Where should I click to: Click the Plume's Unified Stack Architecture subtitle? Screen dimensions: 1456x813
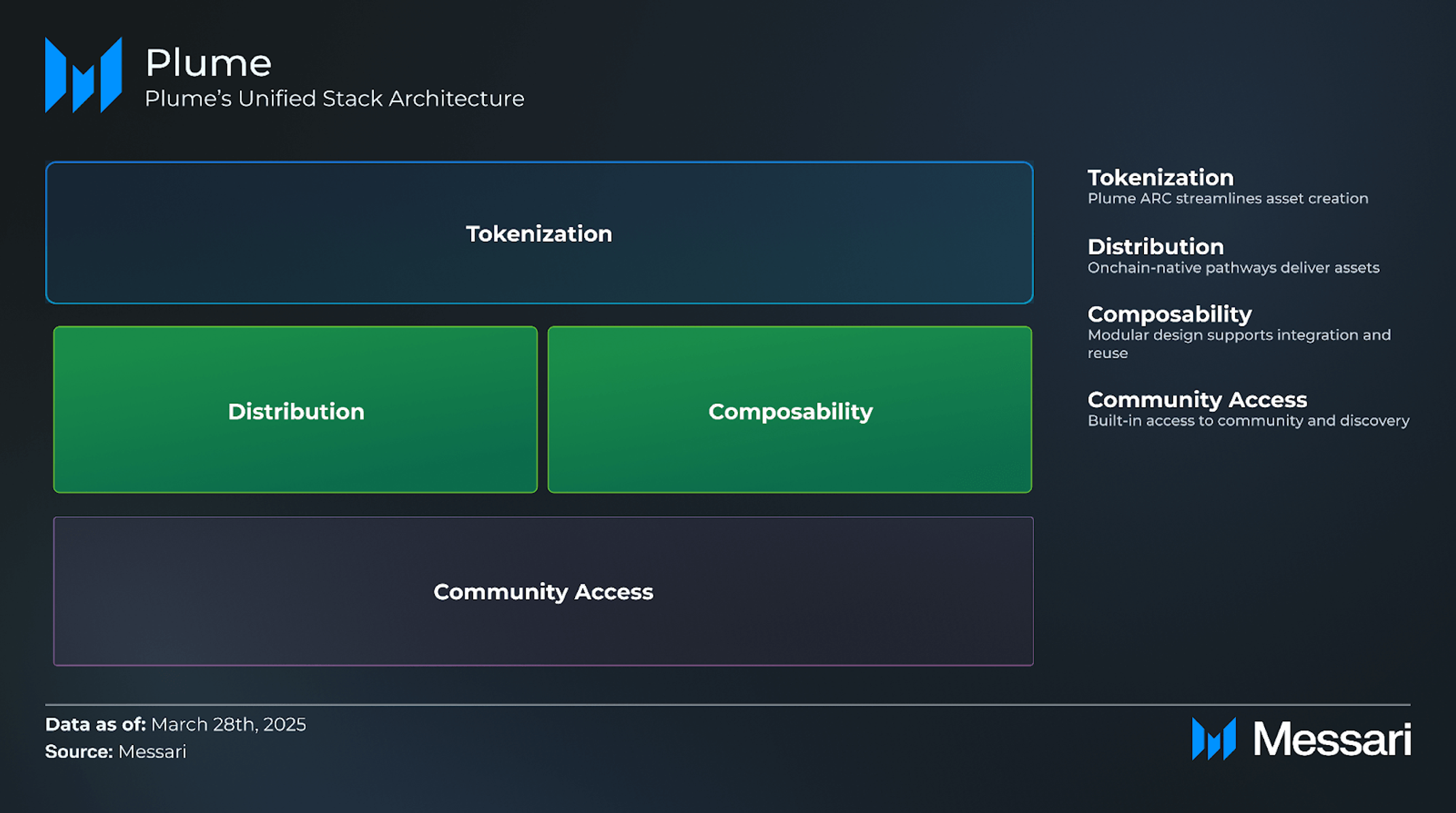(334, 99)
